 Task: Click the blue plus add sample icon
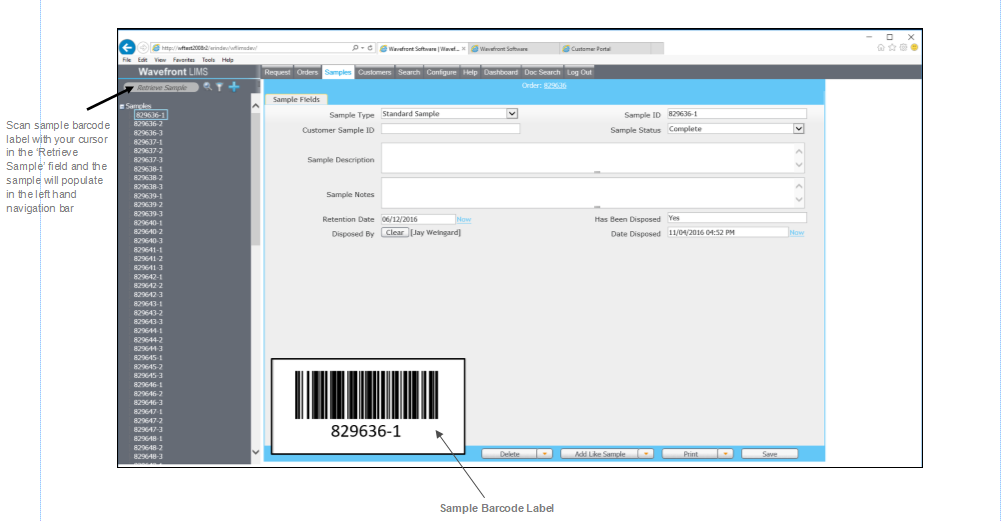click(234, 87)
